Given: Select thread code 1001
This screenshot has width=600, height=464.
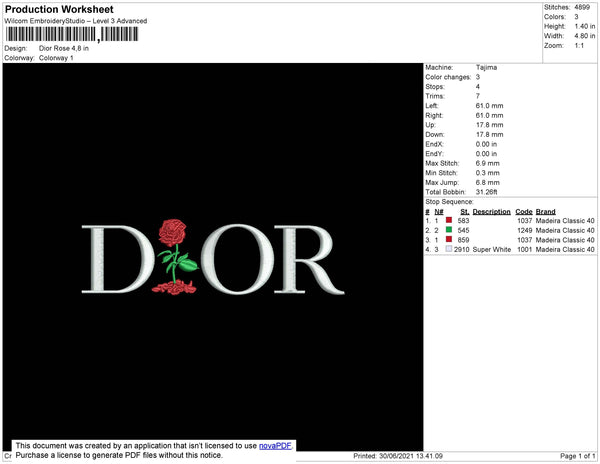Looking at the screenshot, I should [x=525, y=249].
